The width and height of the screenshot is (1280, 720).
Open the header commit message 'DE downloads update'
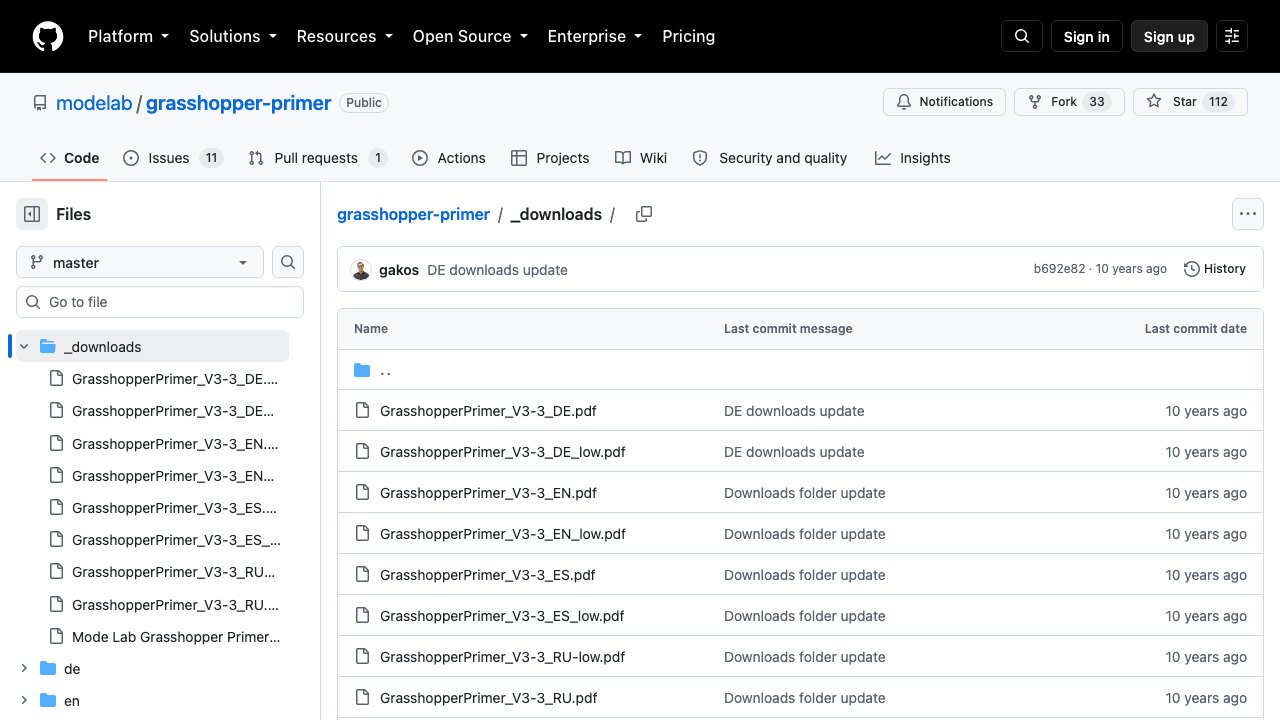coord(497,270)
